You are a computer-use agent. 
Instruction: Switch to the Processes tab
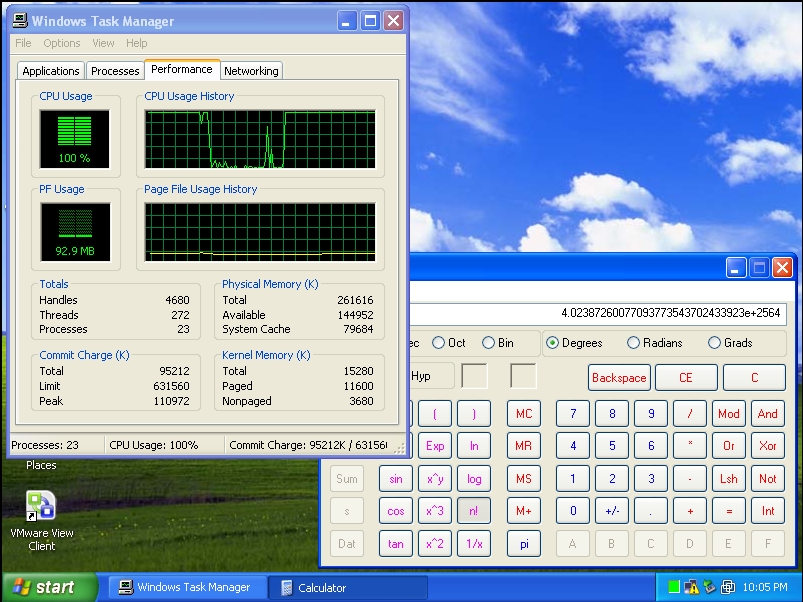115,71
